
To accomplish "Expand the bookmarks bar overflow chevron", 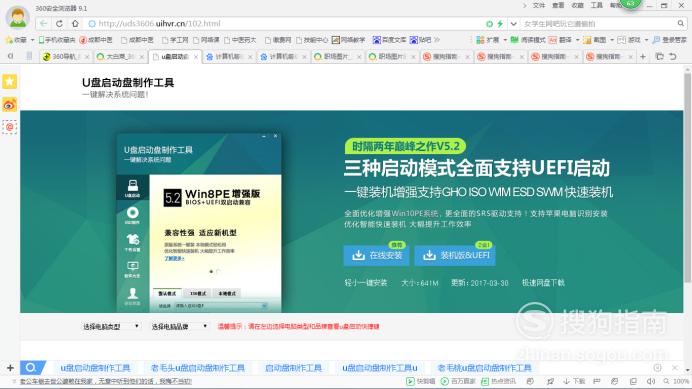I will point(437,40).
